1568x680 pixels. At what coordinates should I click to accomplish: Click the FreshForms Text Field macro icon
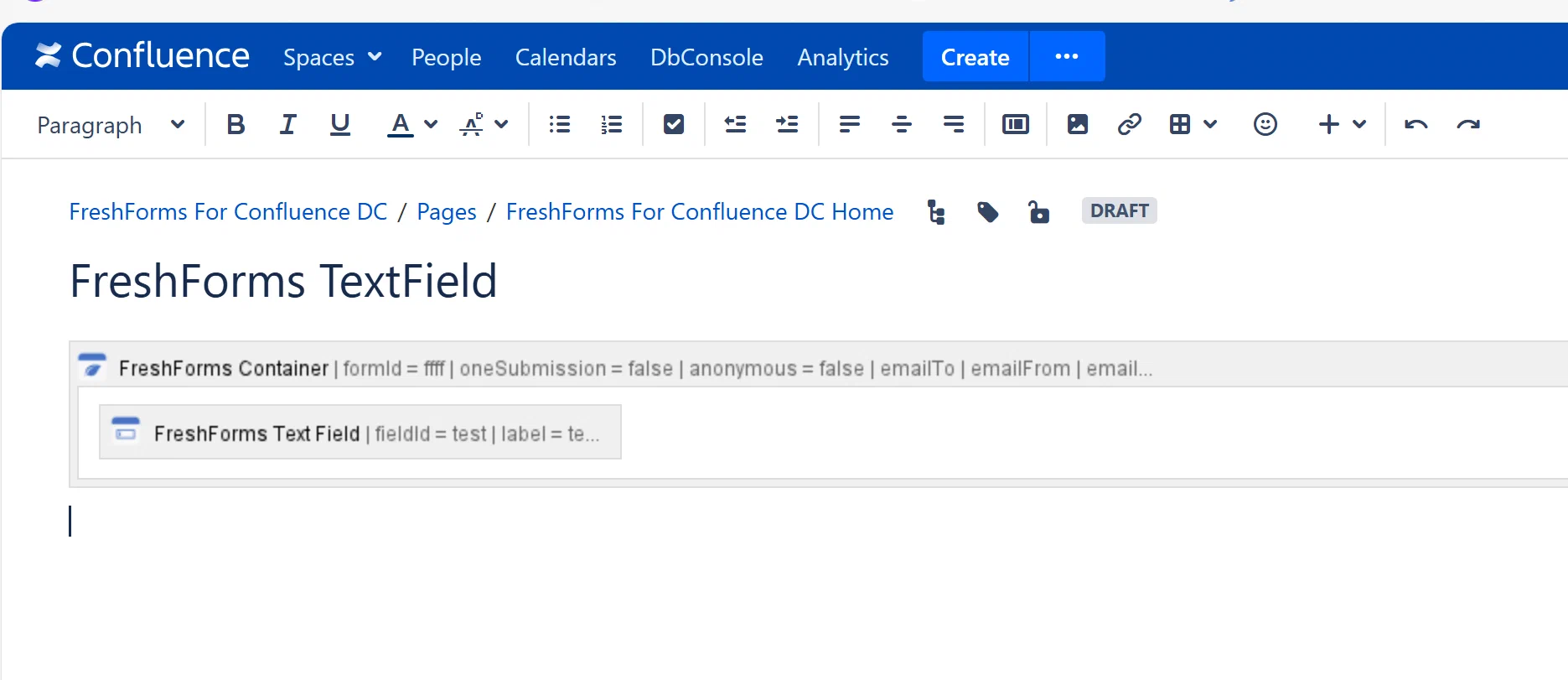[x=126, y=428]
